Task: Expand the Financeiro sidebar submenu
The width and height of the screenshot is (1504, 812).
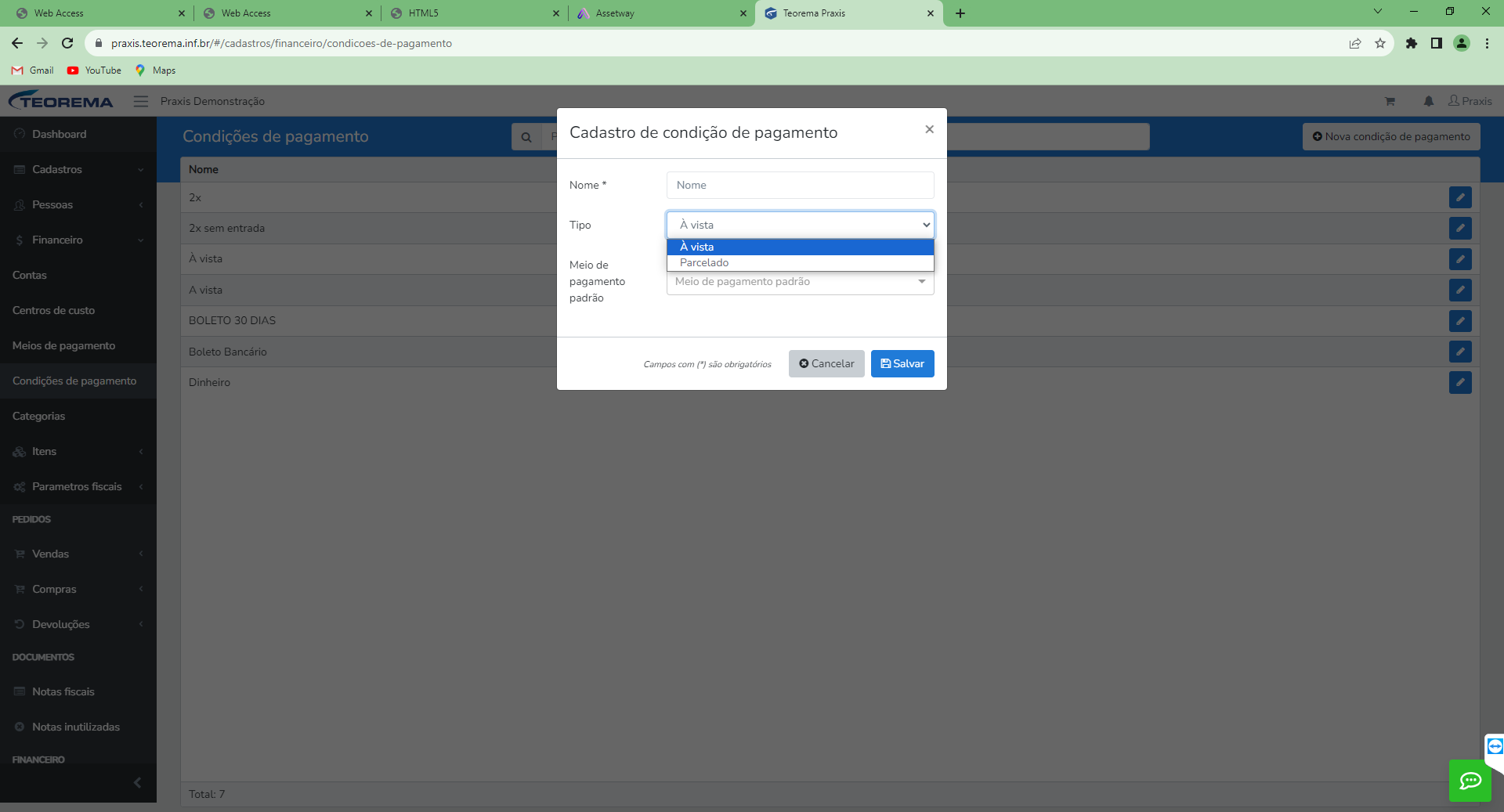Action: pyautogui.click(x=78, y=240)
